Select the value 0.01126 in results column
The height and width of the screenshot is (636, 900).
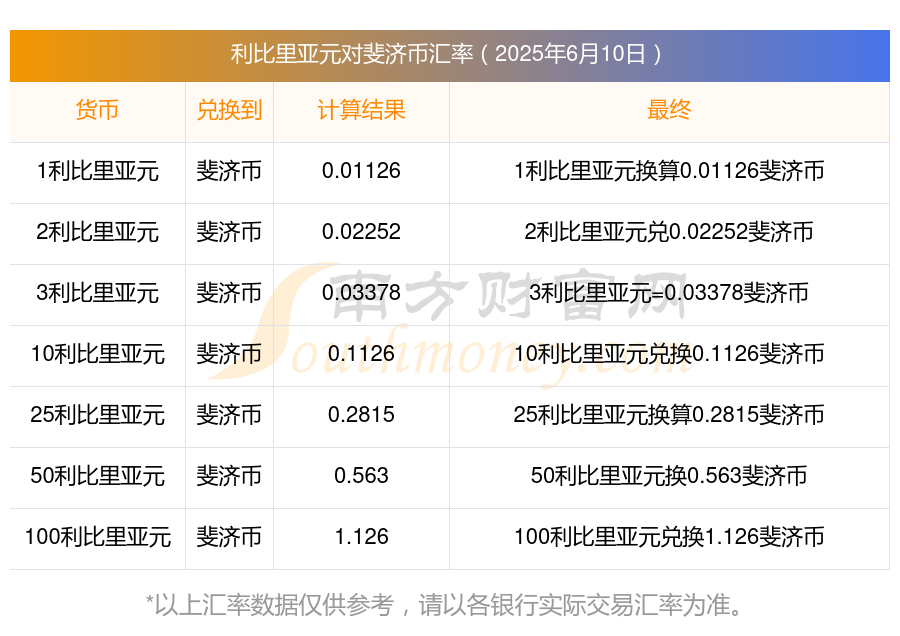[361, 171]
